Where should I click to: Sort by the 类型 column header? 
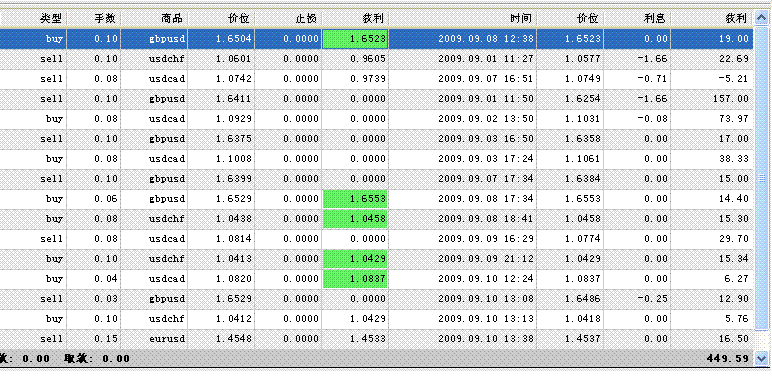click(x=33, y=19)
